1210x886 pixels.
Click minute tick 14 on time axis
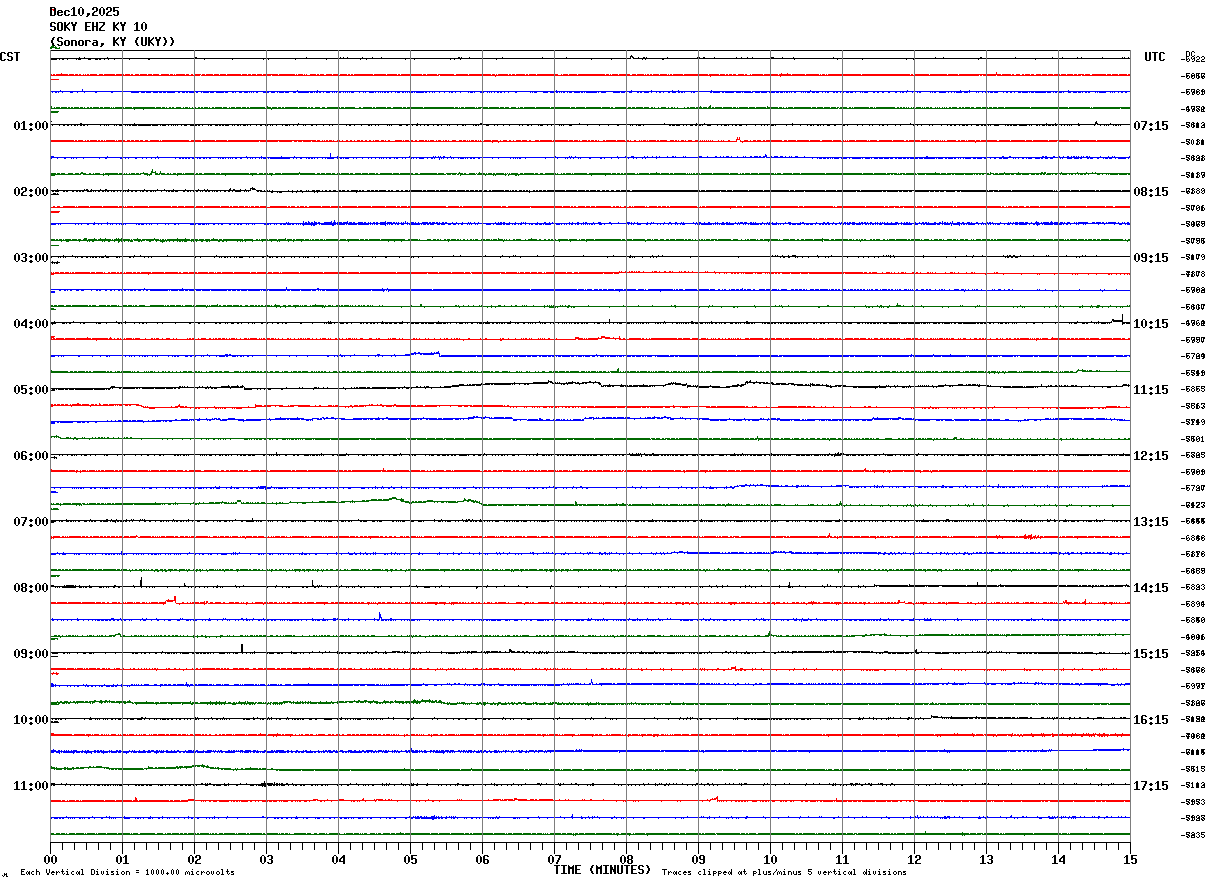(x=1058, y=859)
